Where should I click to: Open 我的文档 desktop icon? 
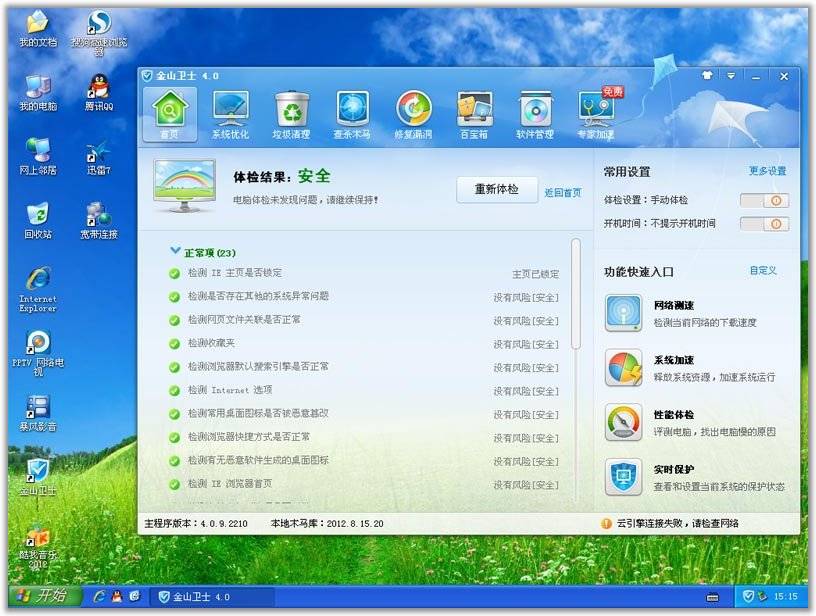click(x=38, y=30)
